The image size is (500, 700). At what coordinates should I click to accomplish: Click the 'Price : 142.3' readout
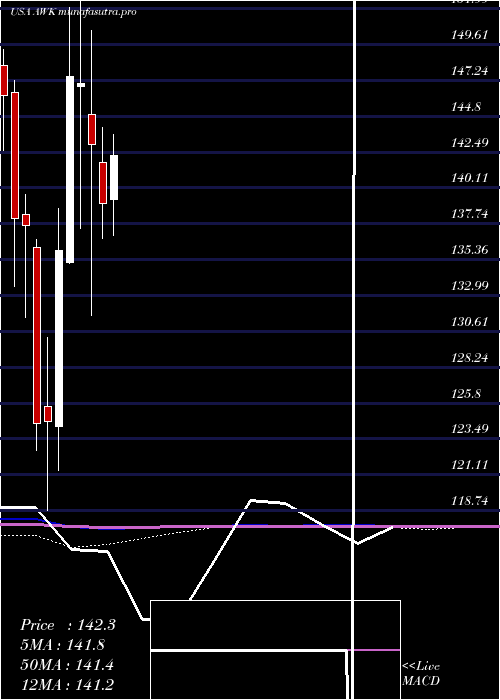[68, 625]
